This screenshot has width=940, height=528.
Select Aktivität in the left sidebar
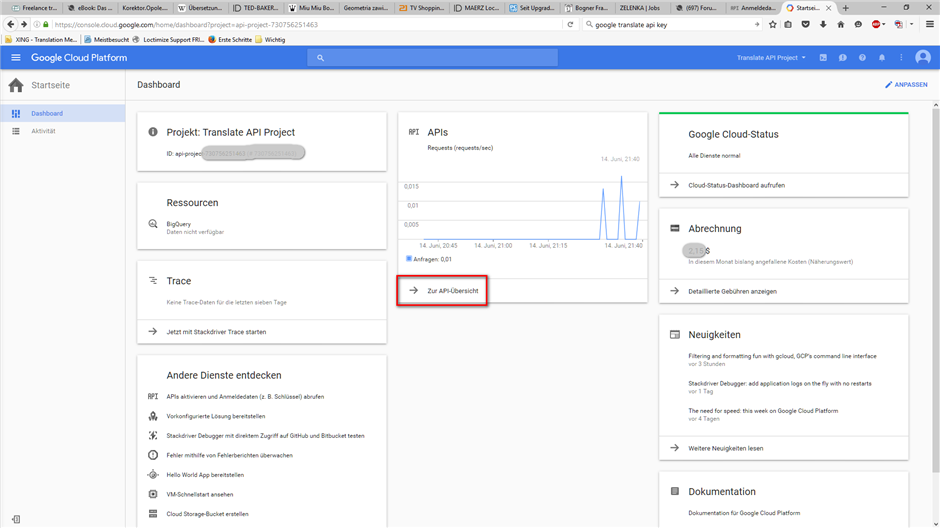click(x=62, y=131)
